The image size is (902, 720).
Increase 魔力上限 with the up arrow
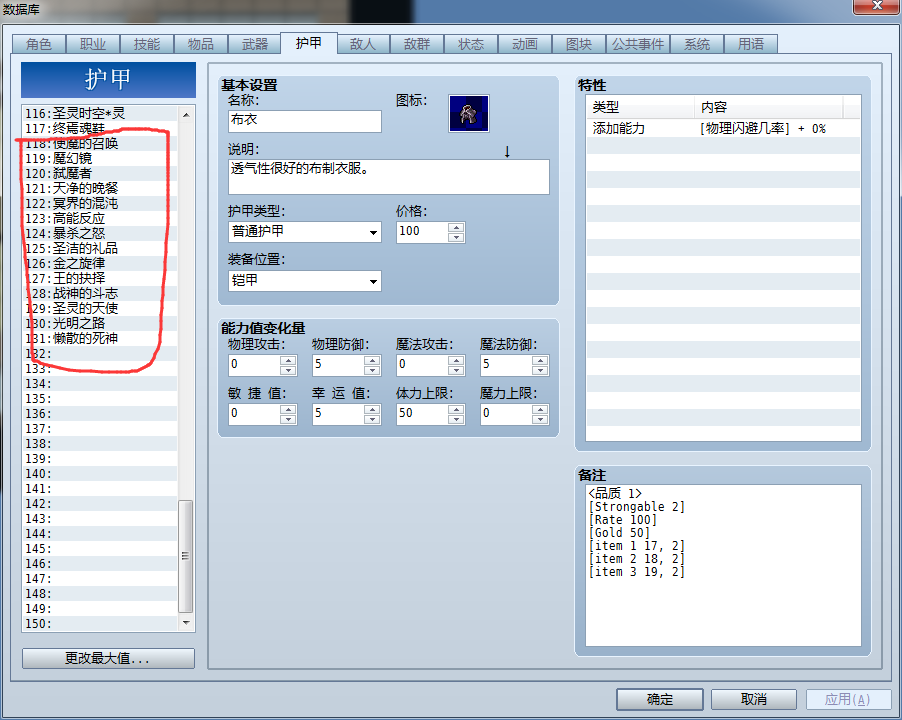tap(540, 409)
